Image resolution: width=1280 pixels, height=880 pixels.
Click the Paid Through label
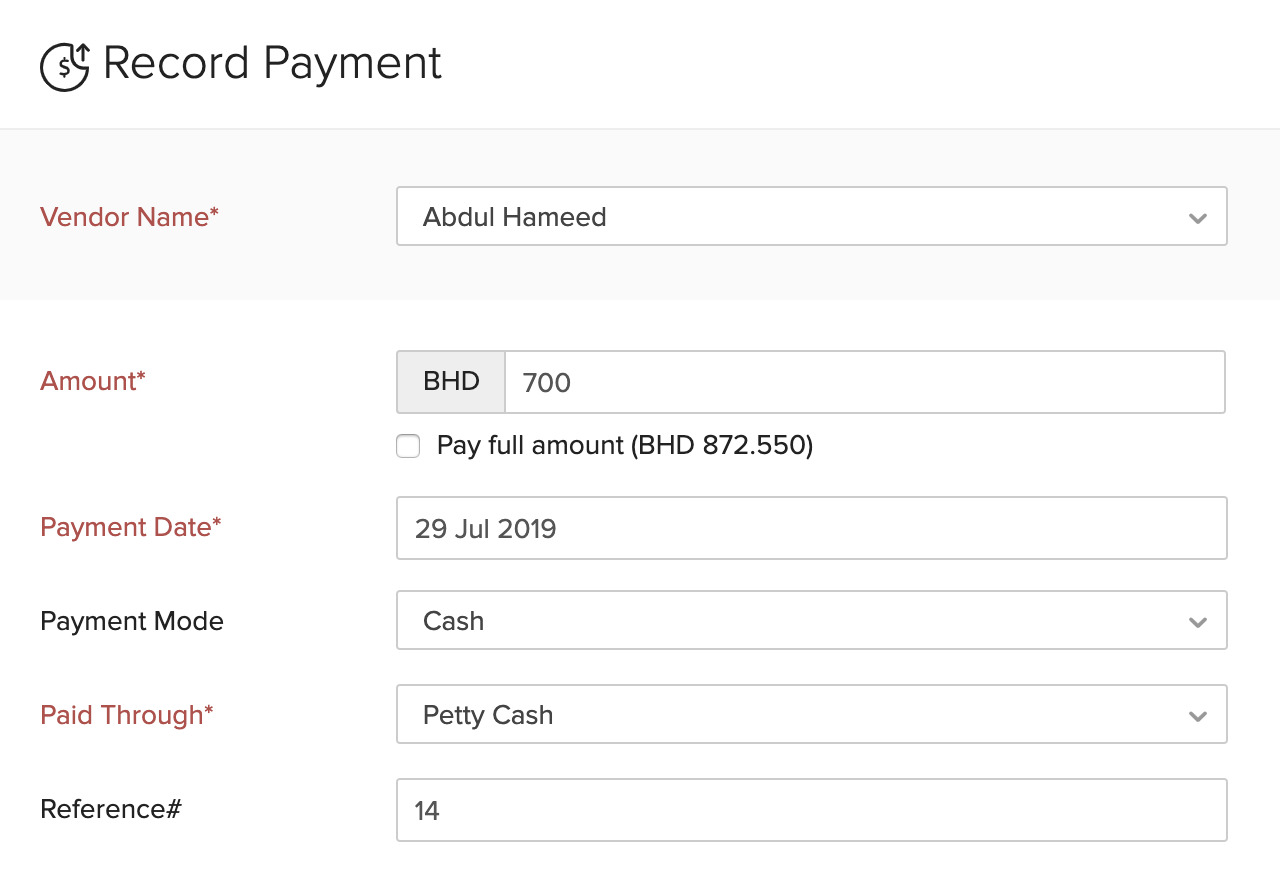pos(126,715)
